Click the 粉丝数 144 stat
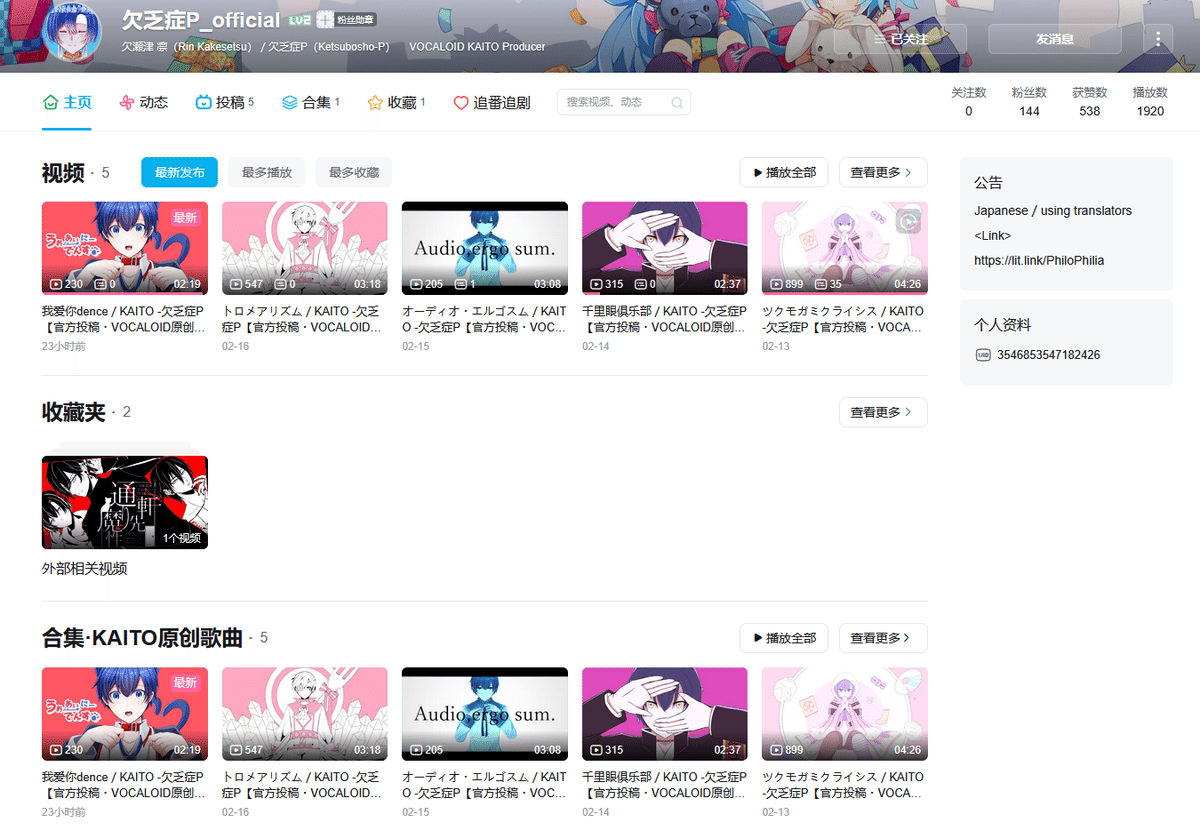This screenshot has height=829, width=1200. coord(1029,101)
